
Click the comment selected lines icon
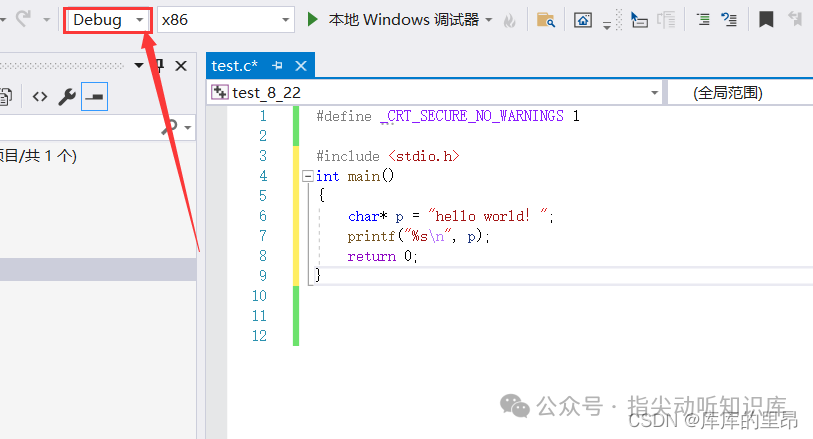tap(703, 20)
